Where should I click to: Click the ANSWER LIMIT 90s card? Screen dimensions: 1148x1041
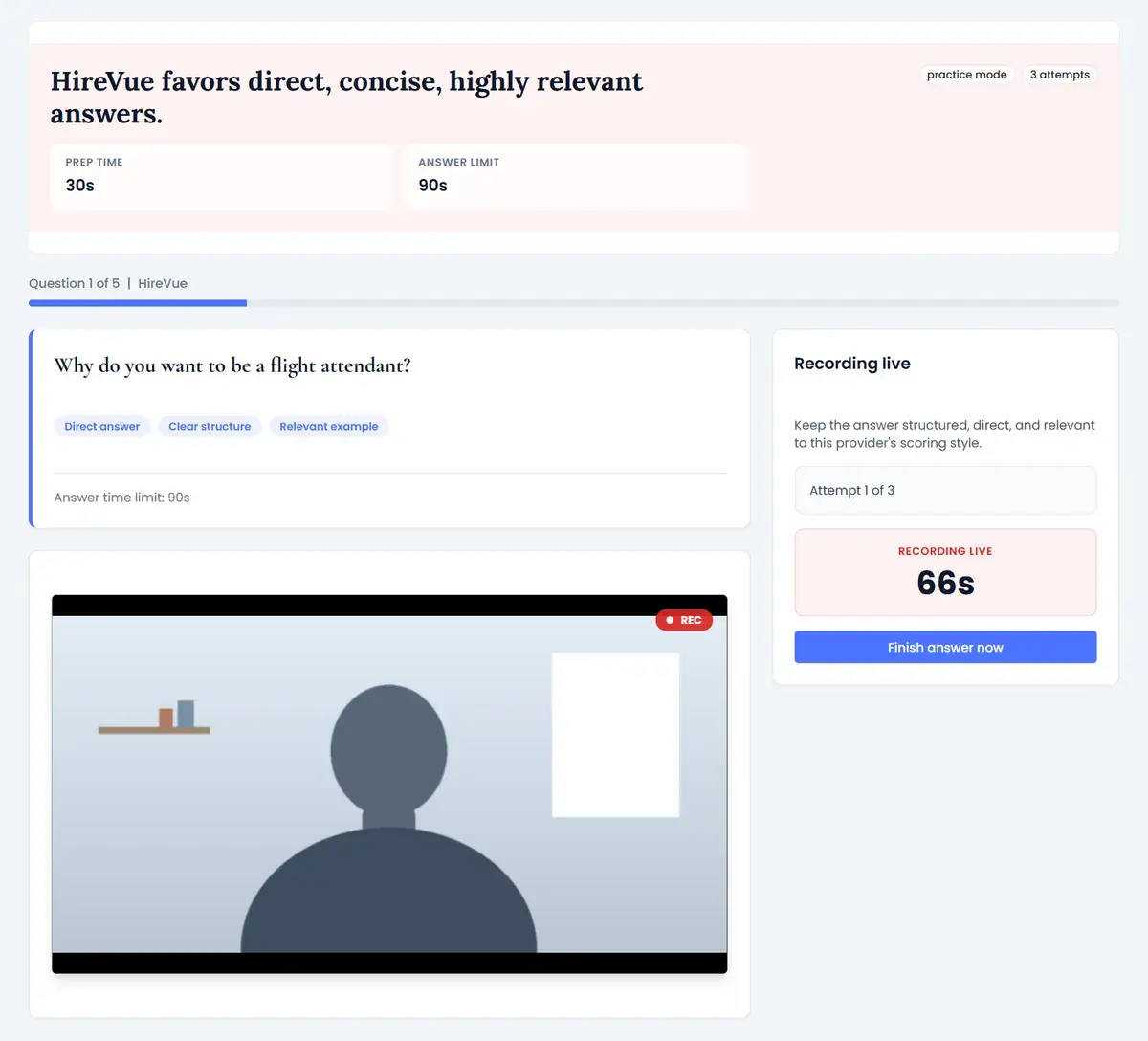point(574,176)
